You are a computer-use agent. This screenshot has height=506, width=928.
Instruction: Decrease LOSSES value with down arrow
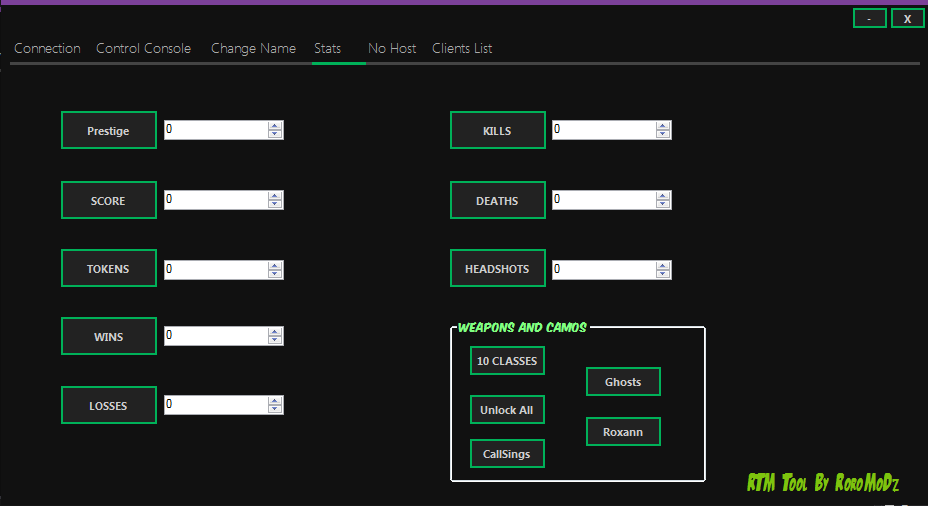pos(275,409)
